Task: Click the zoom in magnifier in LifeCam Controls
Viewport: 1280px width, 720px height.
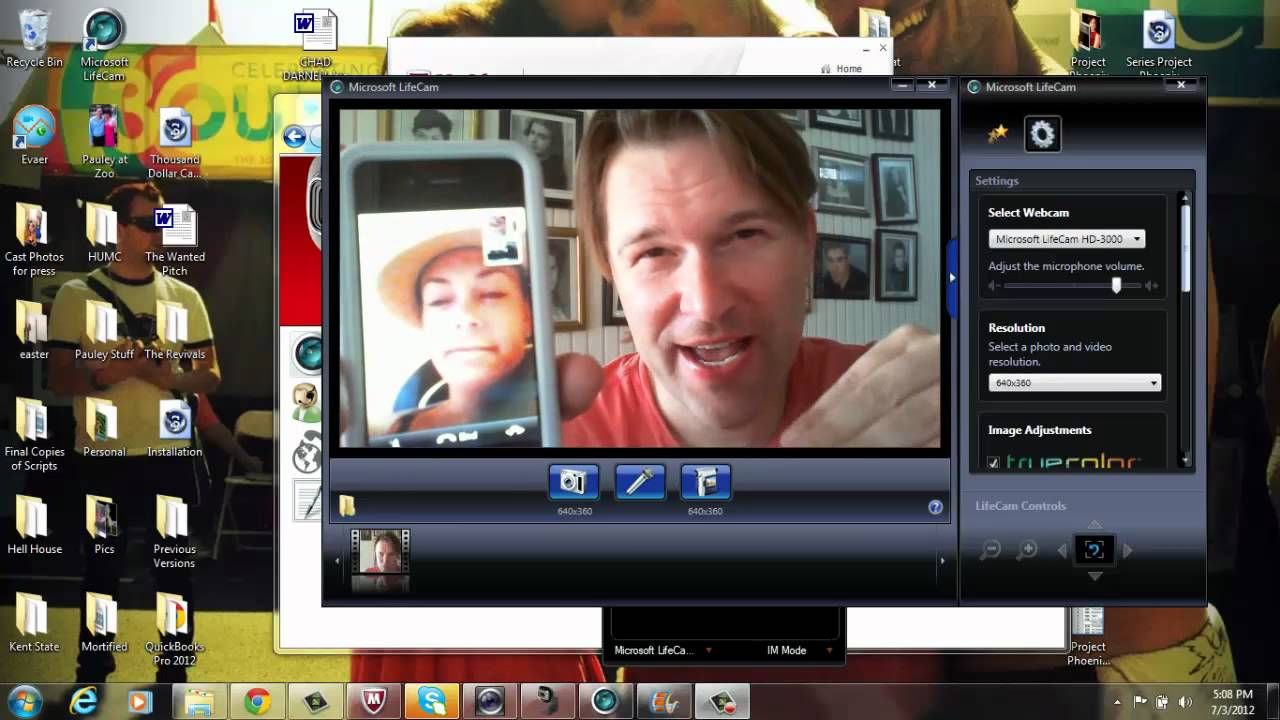Action: (1027, 550)
